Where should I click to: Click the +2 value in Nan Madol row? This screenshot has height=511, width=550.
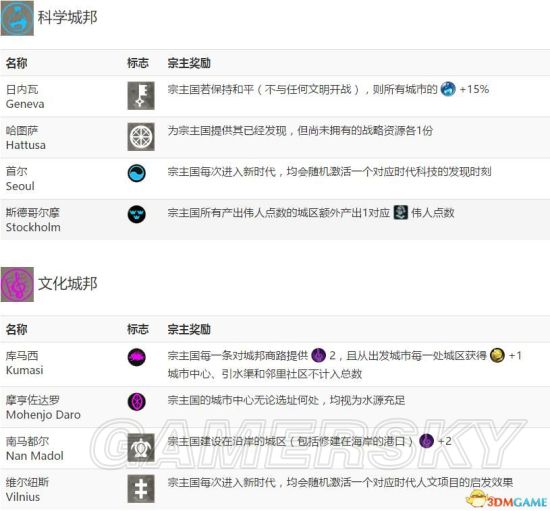[445, 441]
